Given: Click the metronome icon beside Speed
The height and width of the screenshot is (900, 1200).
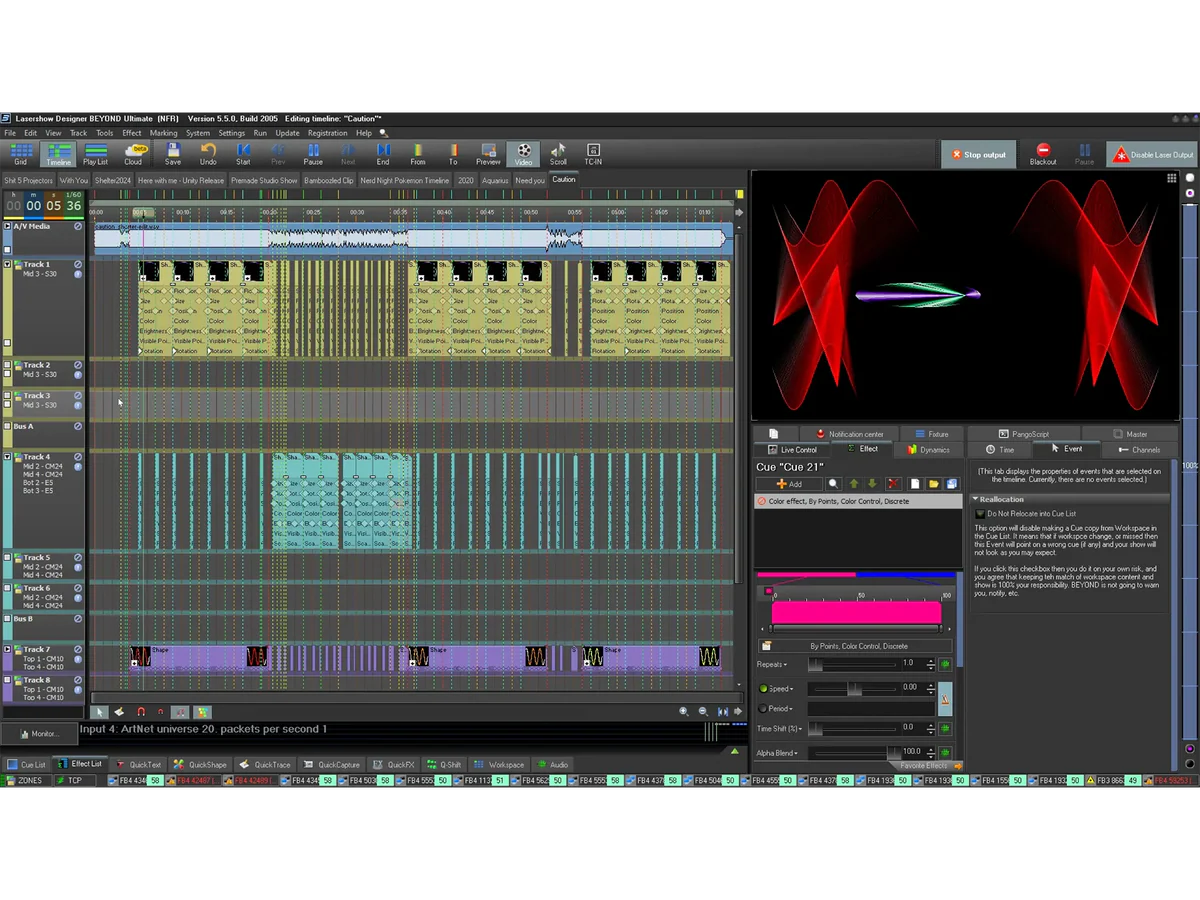Looking at the screenshot, I should pos(945,698).
